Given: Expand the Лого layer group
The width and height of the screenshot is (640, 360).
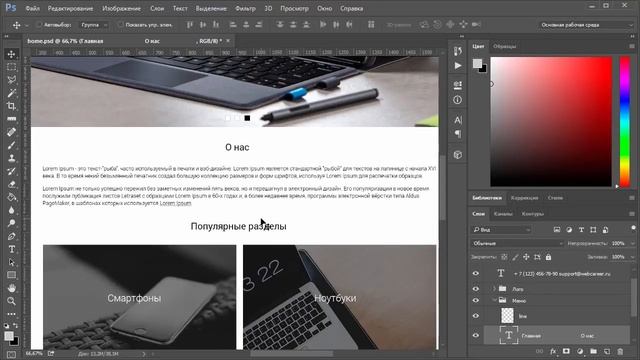Looking at the screenshot, I should 494,289.
